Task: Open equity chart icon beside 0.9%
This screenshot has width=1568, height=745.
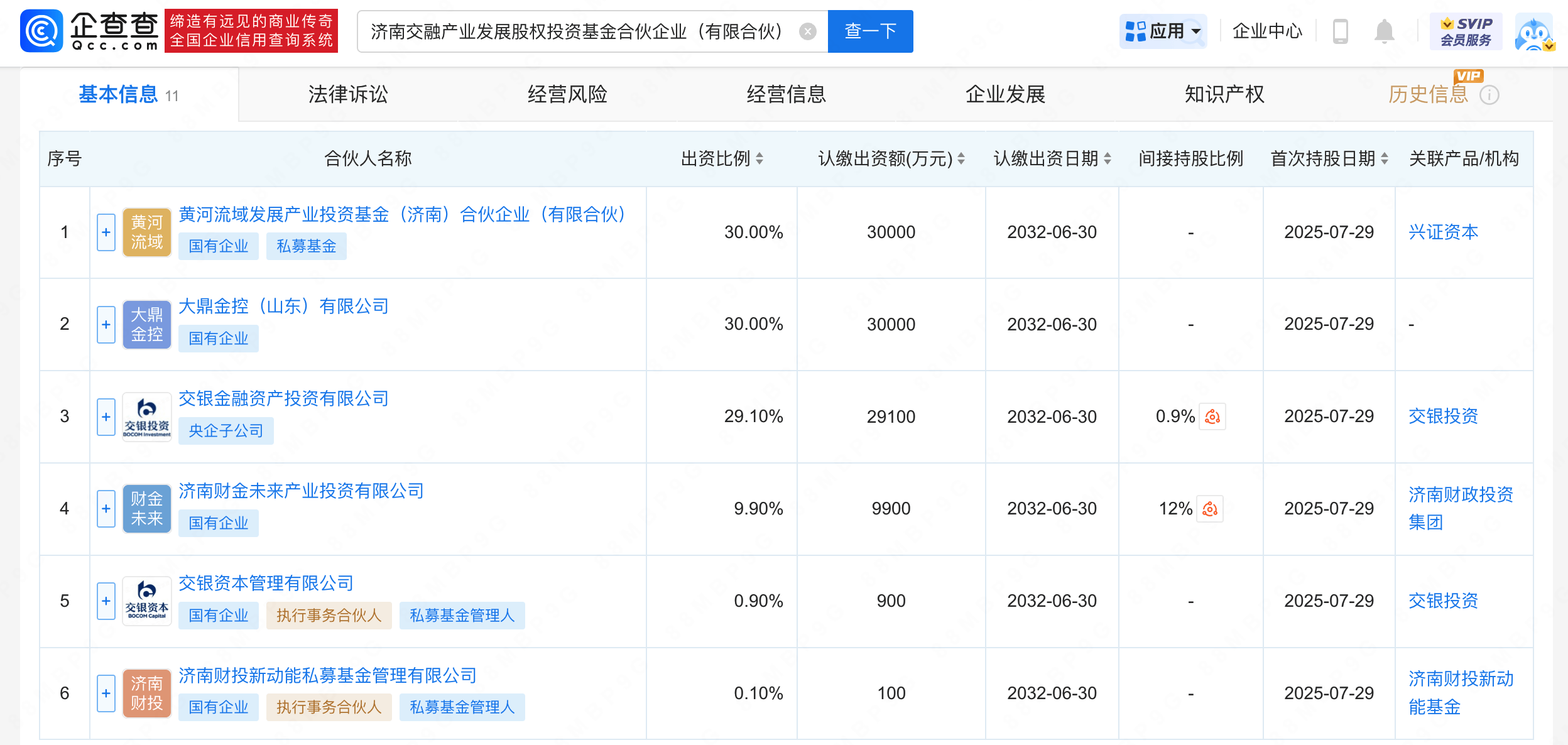Action: click(1212, 416)
